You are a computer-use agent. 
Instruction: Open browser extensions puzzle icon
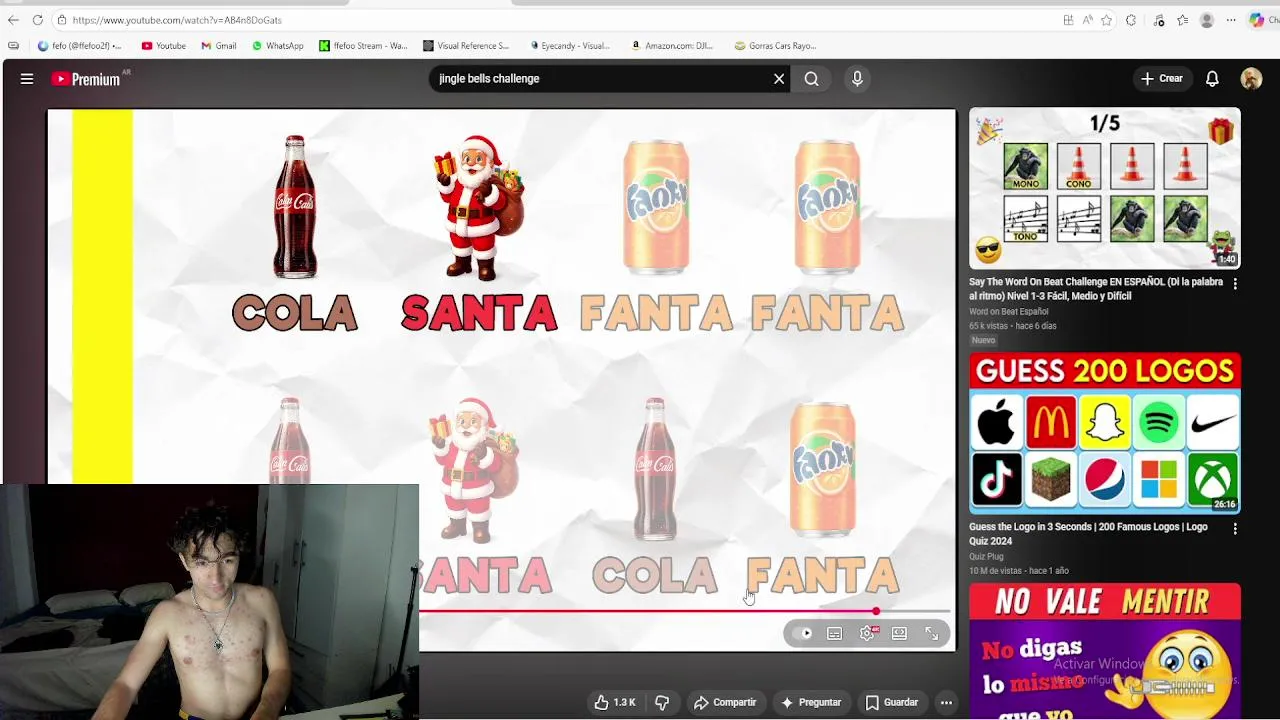[x=1131, y=20]
